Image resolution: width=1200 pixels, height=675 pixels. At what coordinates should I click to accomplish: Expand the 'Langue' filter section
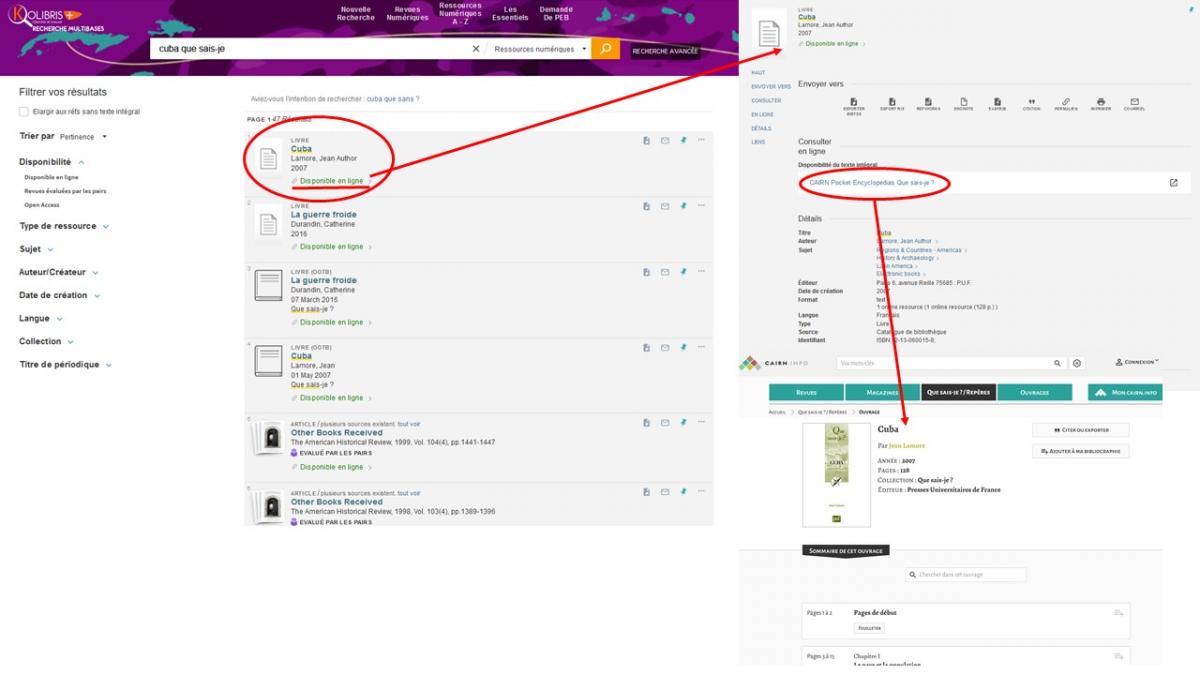coord(37,318)
